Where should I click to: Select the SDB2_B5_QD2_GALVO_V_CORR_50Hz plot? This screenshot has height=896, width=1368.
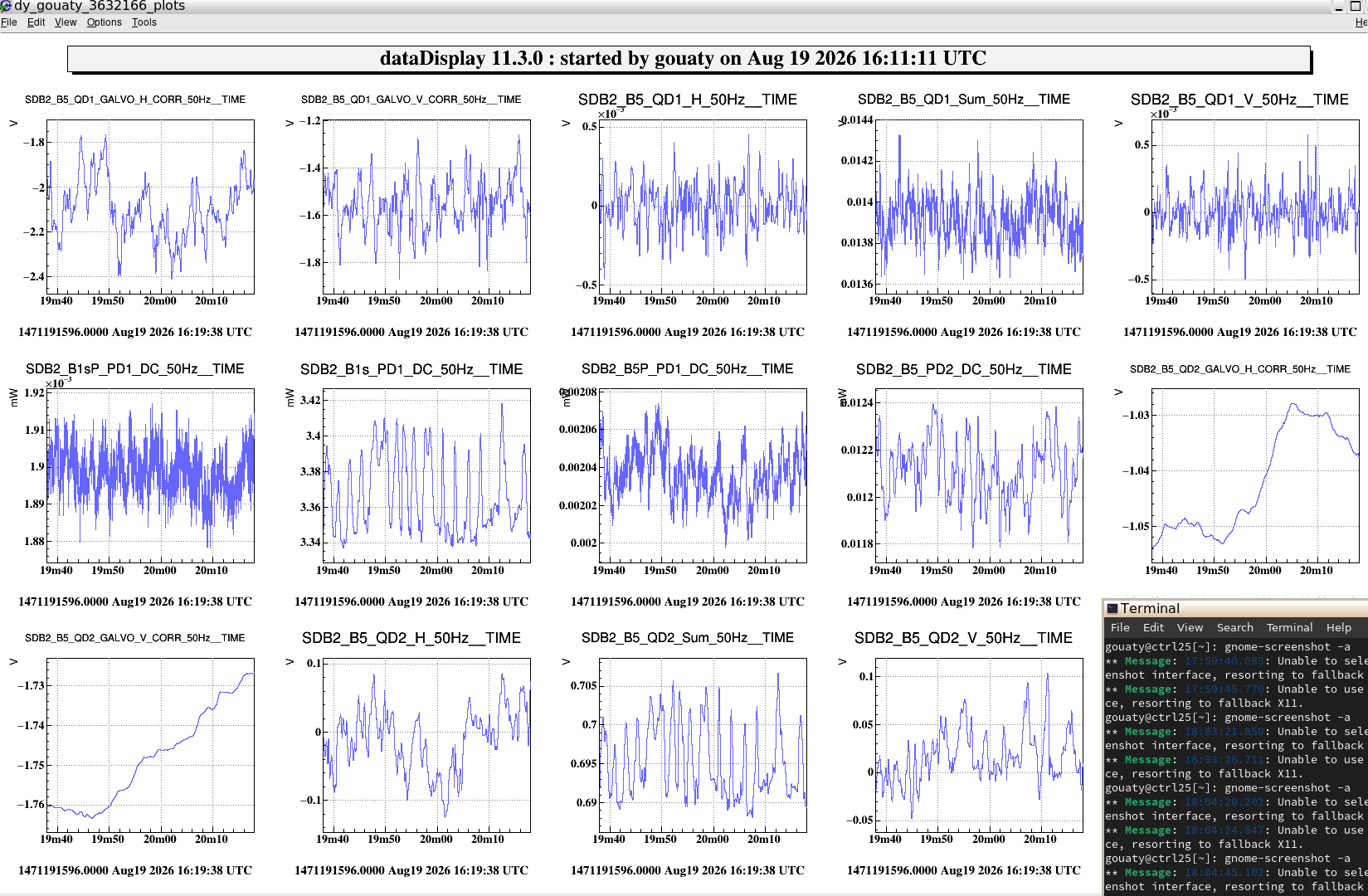coord(150,745)
